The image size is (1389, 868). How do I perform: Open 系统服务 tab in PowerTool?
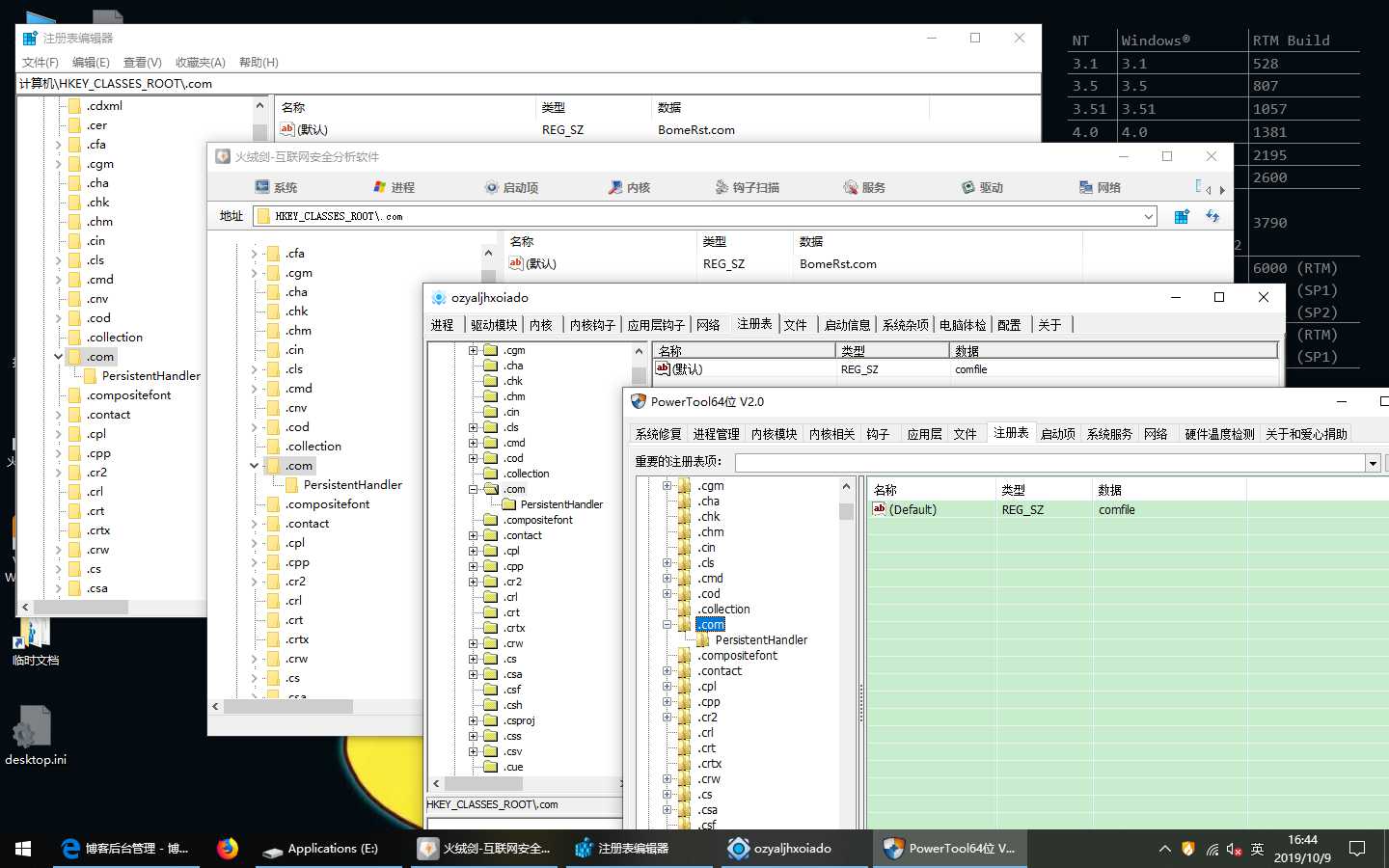1109,434
